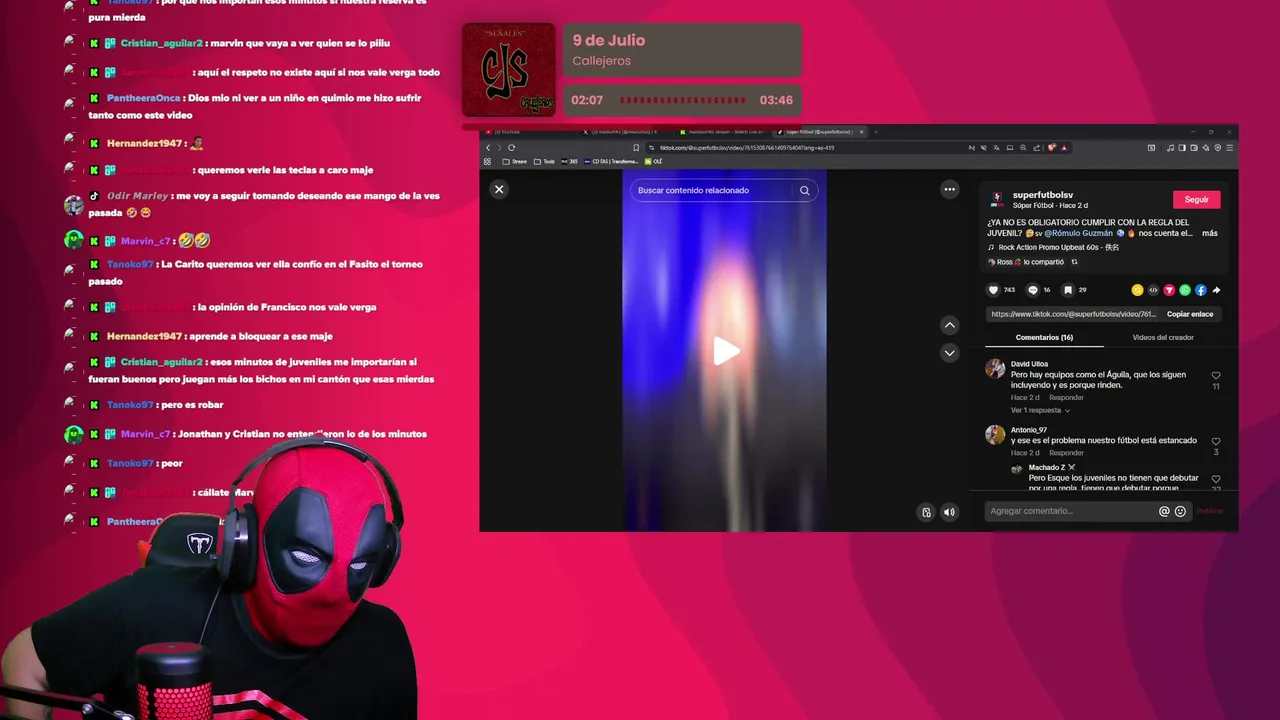
Task: Play the paused TikTok video
Action: (x=726, y=351)
